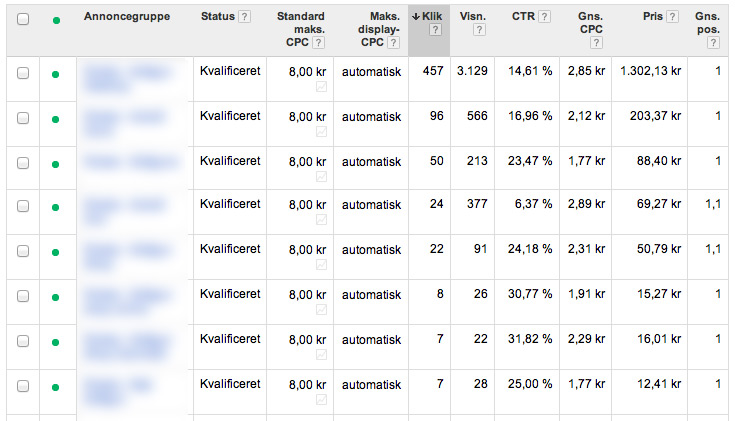This screenshot has width=735, height=421.
Task: Click the help icon under Klik header
Action: point(435,30)
